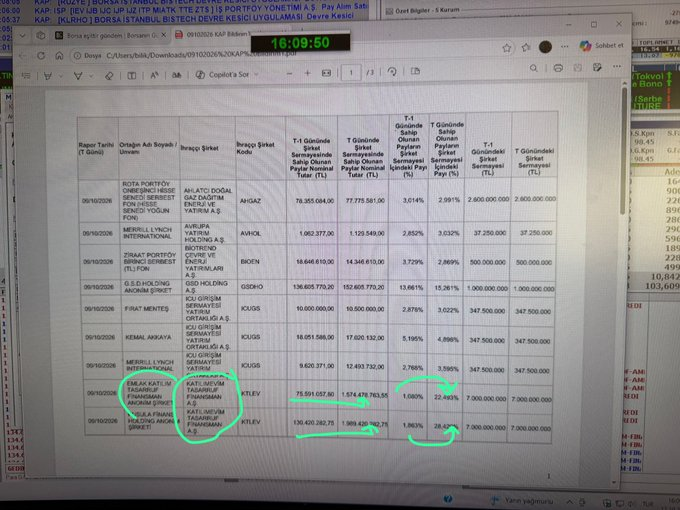
Task: Reload the page with the refresh icon
Action: point(41,56)
